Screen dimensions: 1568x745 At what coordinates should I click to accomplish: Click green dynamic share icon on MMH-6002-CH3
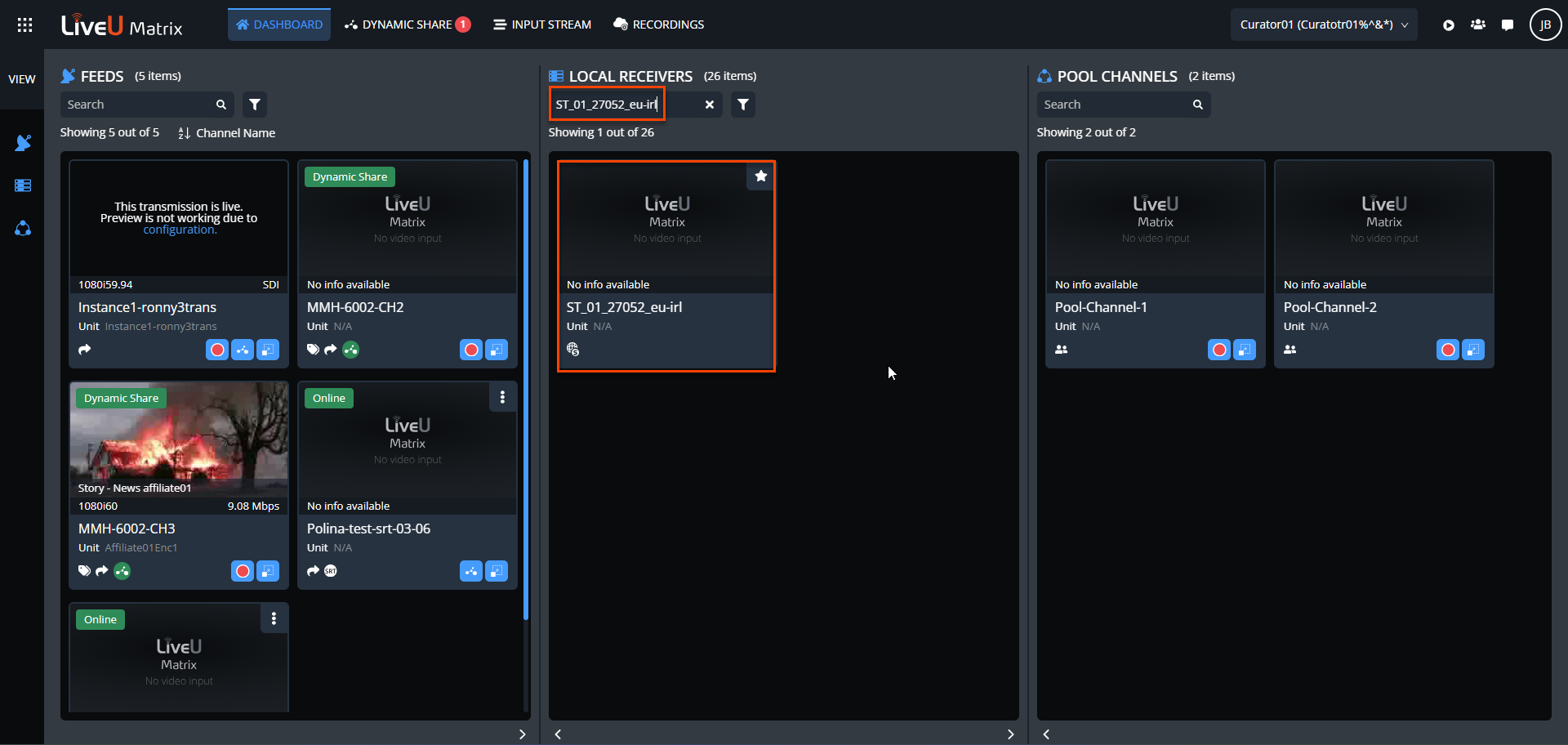pyautogui.click(x=122, y=571)
